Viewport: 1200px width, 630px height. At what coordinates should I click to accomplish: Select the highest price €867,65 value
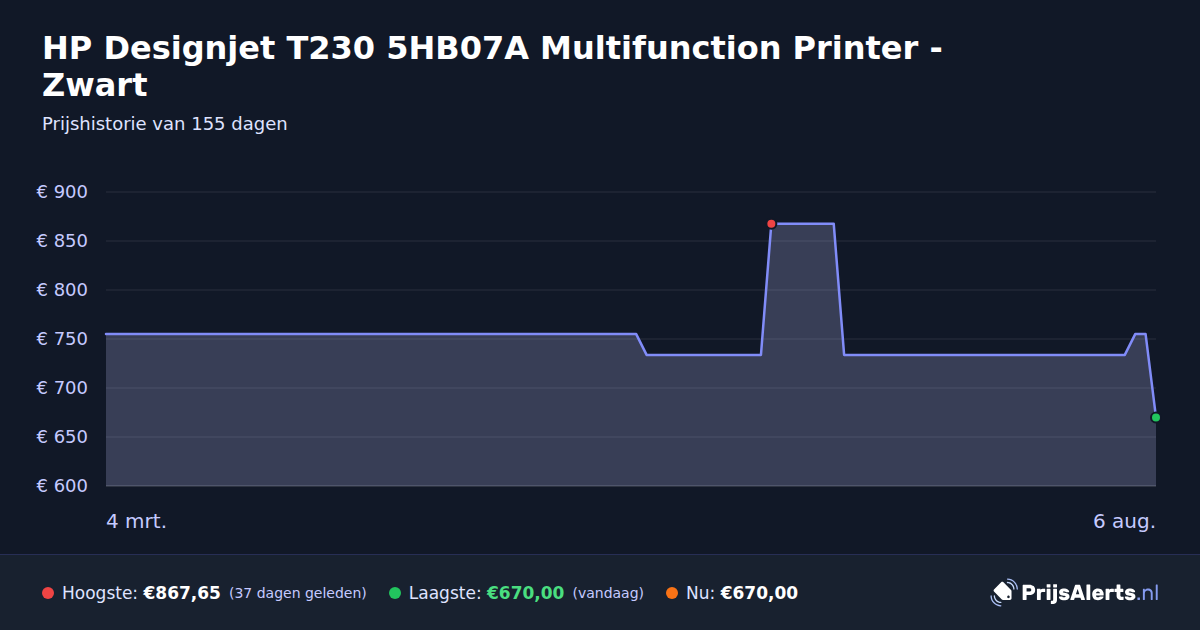[182, 593]
